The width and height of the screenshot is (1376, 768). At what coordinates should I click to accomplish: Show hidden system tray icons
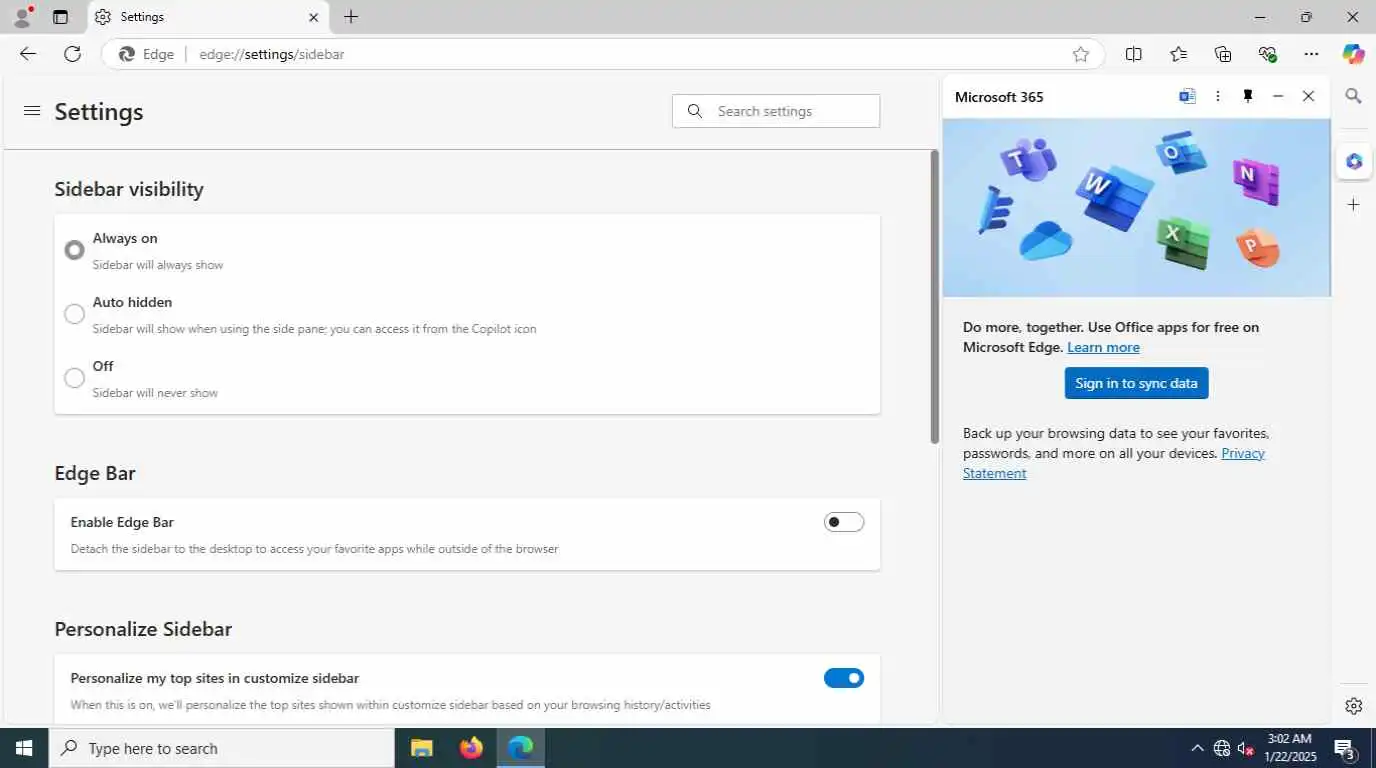(1197, 748)
